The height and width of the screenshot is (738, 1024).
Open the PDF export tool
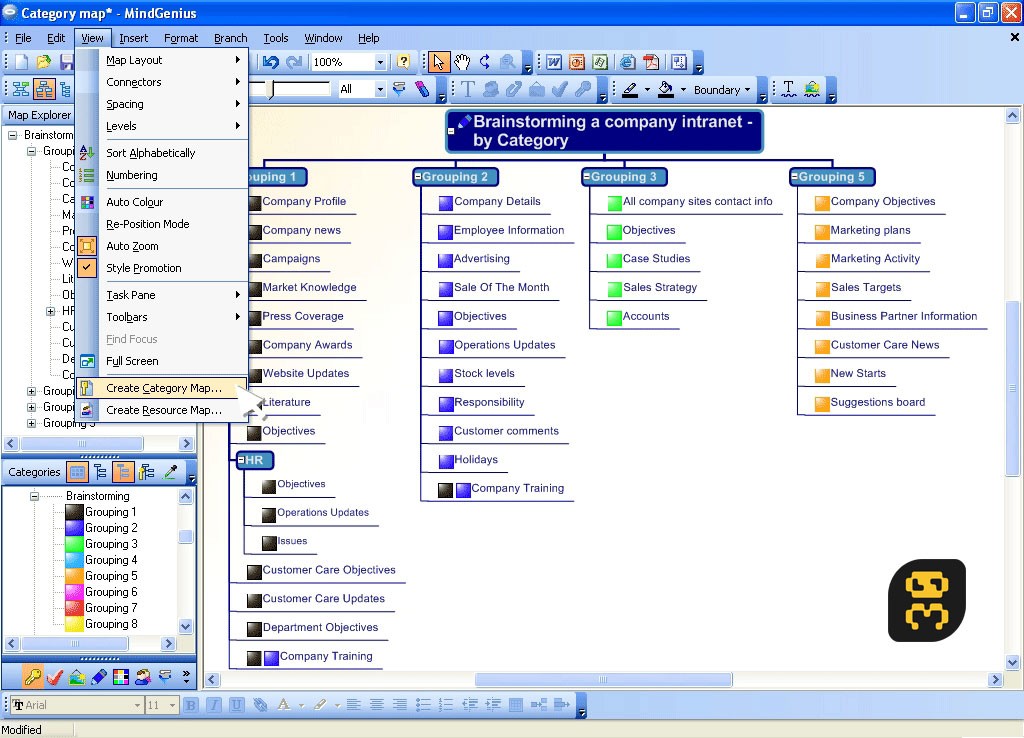(650, 62)
